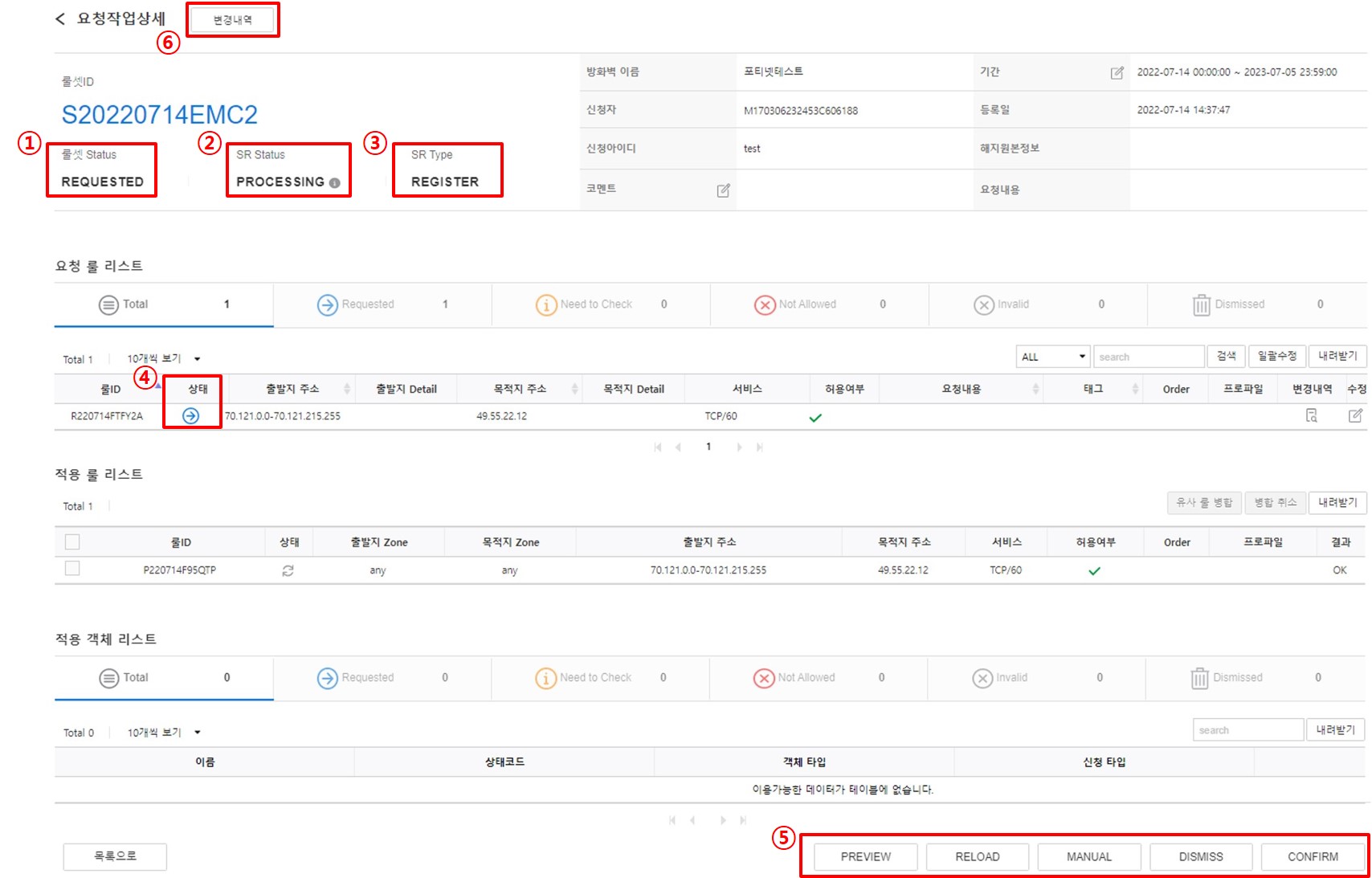Go back using the left chevron icon
The image size is (1372, 878).
click(60, 18)
